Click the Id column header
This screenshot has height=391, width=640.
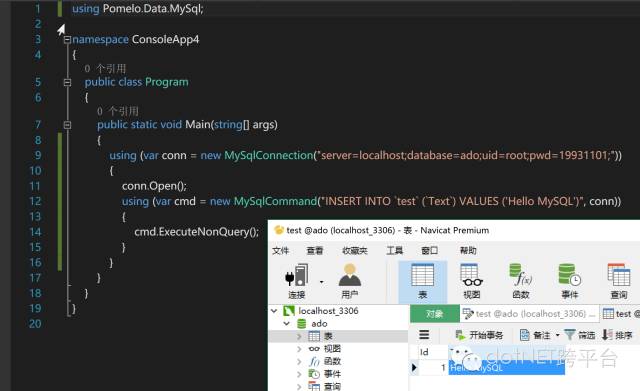pyautogui.click(x=433, y=352)
